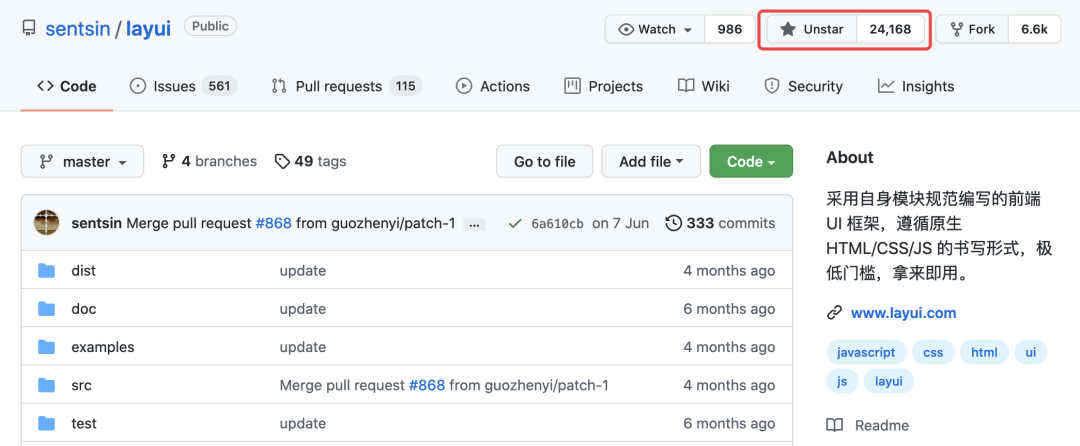
Task: Unstar the layui repository
Action: point(812,29)
